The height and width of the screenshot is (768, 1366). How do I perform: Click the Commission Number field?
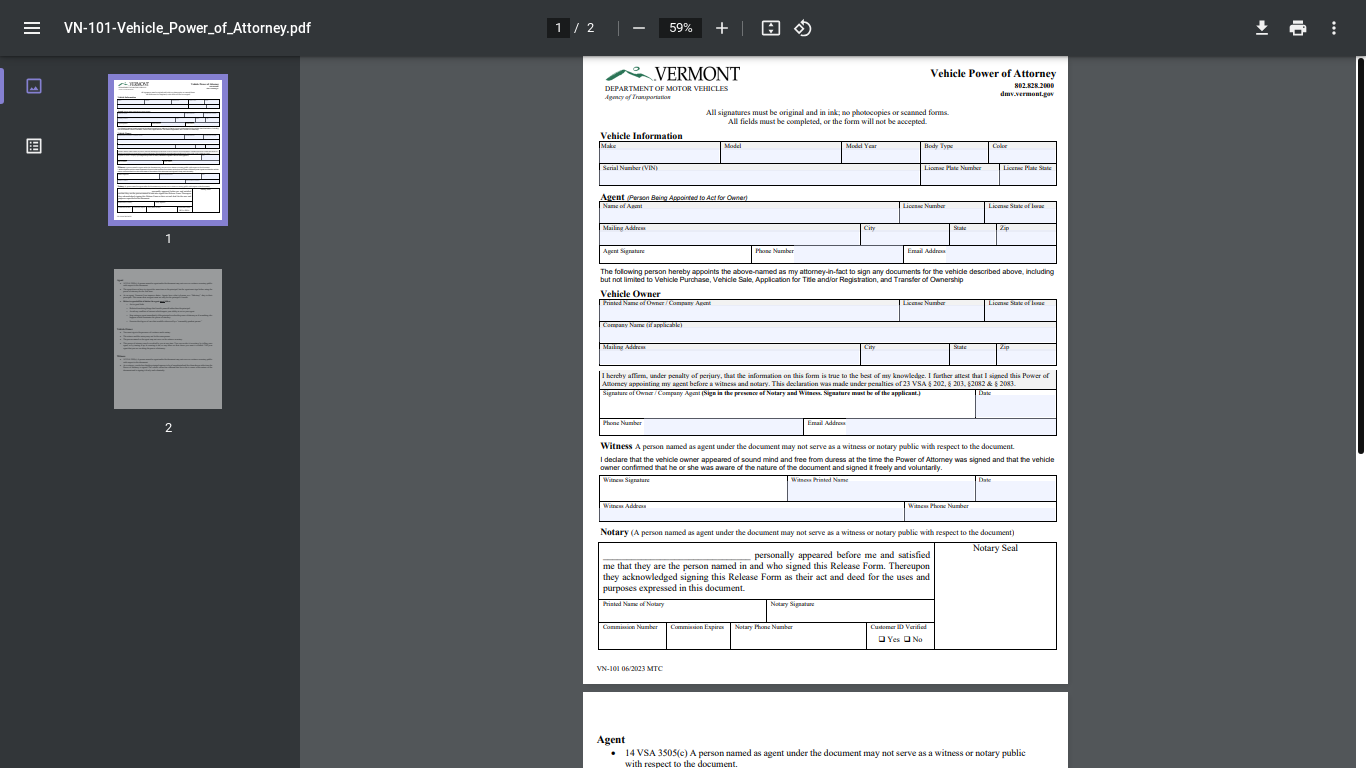pyautogui.click(x=633, y=636)
